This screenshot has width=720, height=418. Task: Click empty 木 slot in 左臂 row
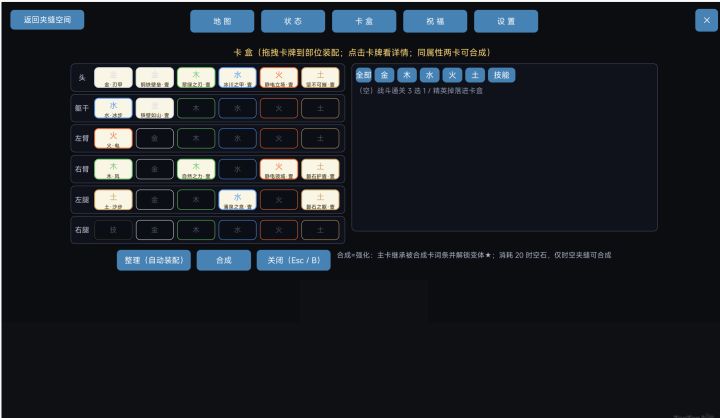pos(196,138)
